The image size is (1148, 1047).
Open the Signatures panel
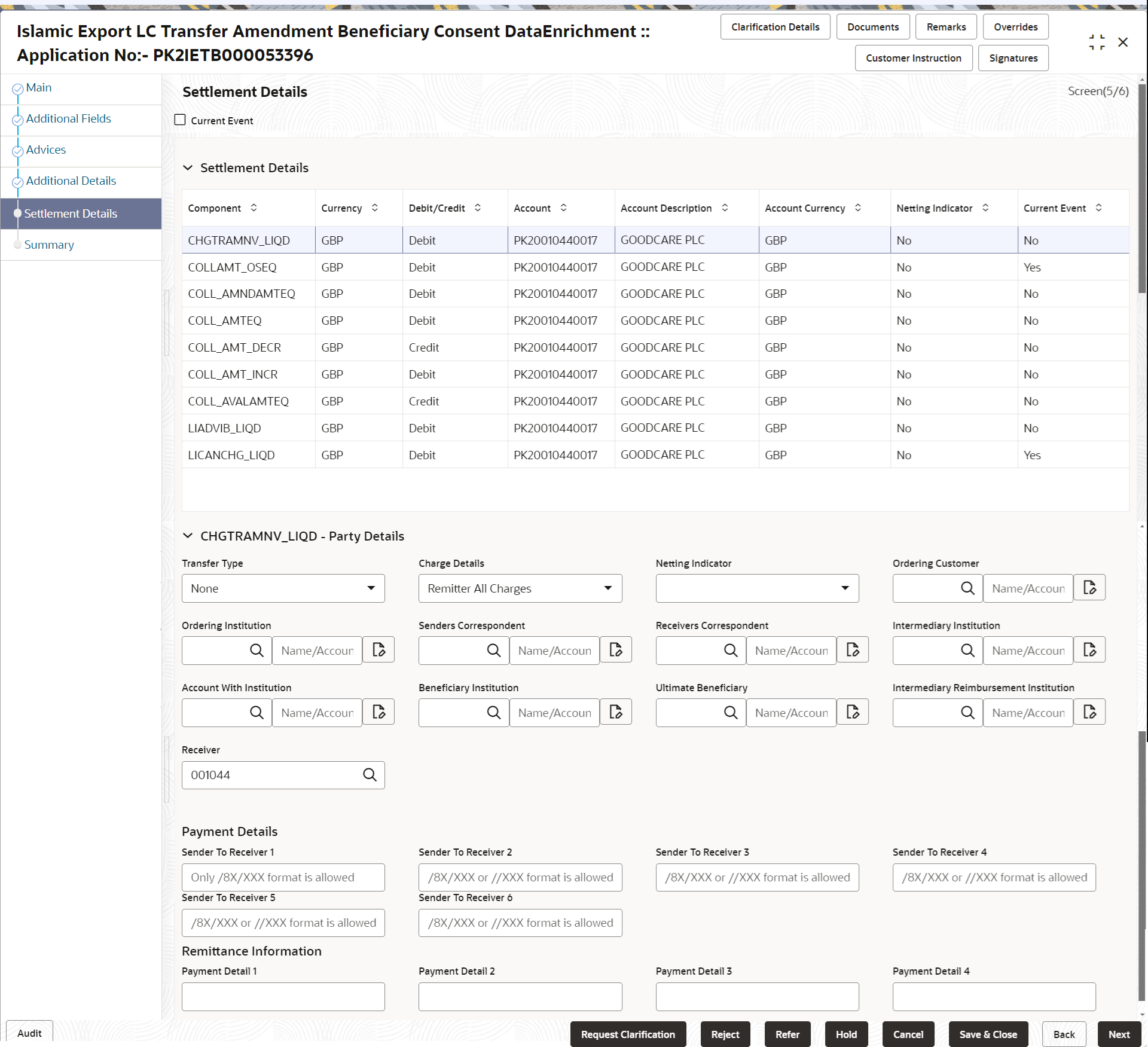1013,57
